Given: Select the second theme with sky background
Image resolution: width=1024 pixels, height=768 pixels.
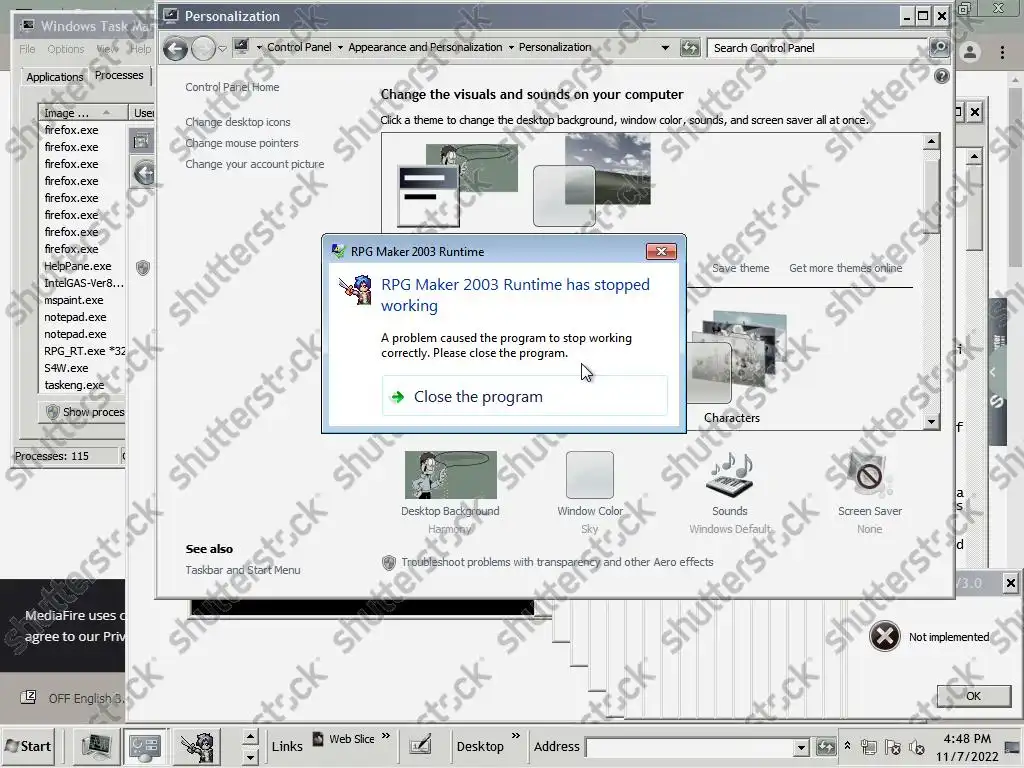Looking at the screenshot, I should (x=592, y=180).
